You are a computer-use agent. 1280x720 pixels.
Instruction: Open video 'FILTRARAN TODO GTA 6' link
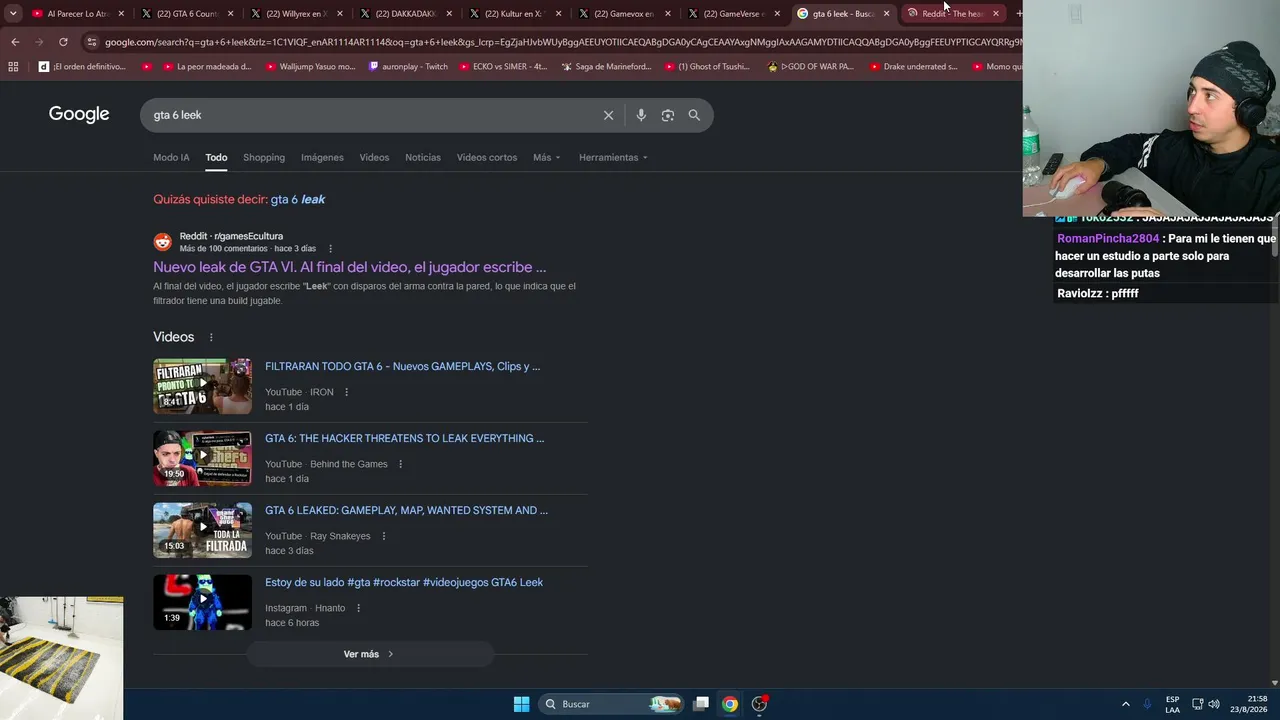click(402, 367)
